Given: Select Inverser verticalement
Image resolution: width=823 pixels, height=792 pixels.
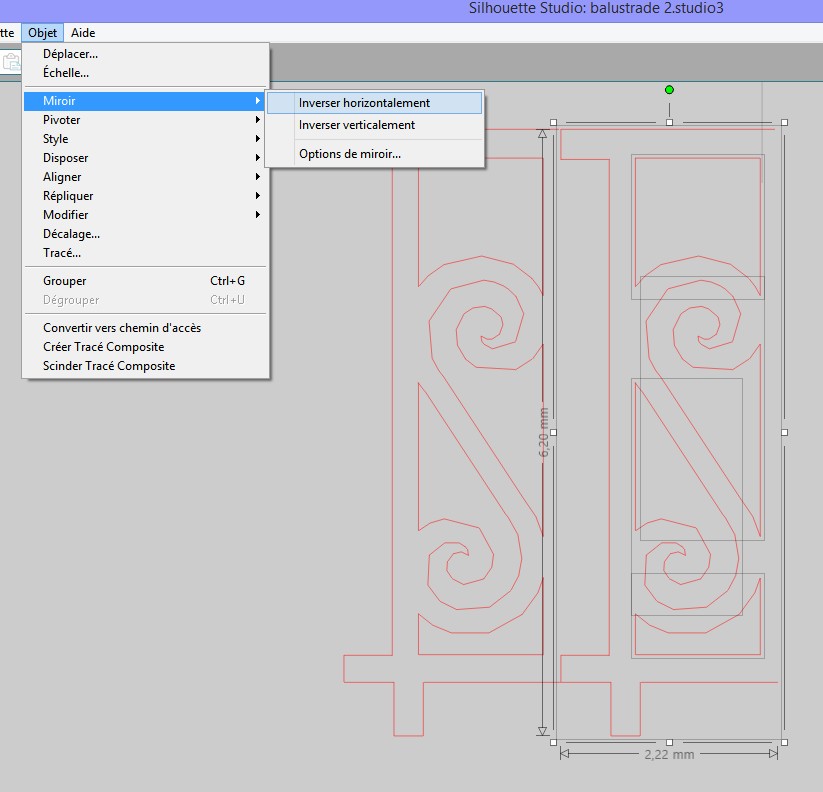Looking at the screenshot, I should pyautogui.click(x=356, y=125).
